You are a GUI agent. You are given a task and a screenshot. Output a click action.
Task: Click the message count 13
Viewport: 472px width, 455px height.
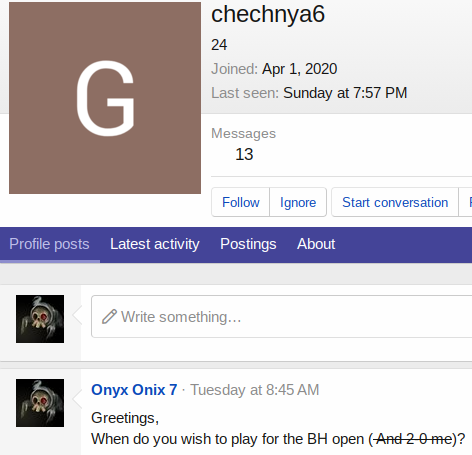(244, 154)
